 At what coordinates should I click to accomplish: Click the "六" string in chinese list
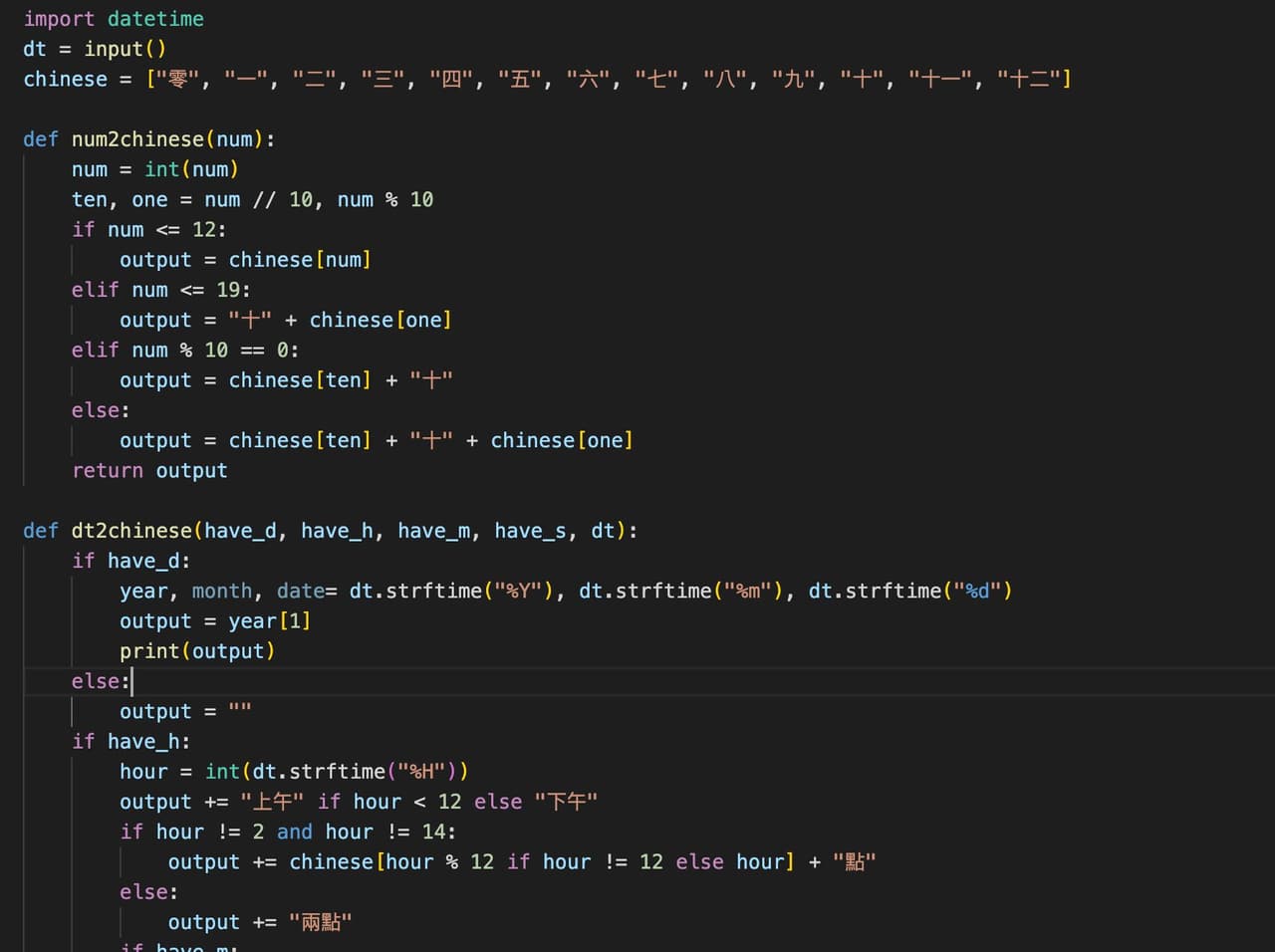(x=588, y=79)
